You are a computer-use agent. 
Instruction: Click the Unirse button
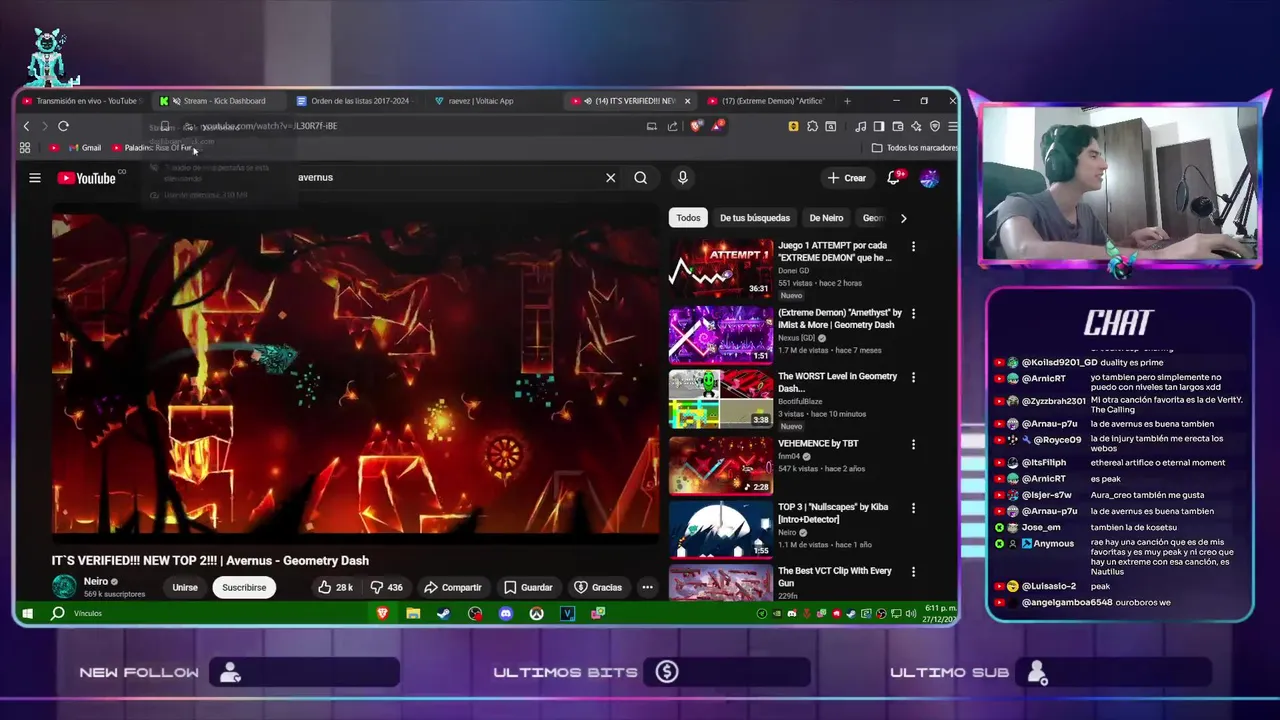(185, 587)
